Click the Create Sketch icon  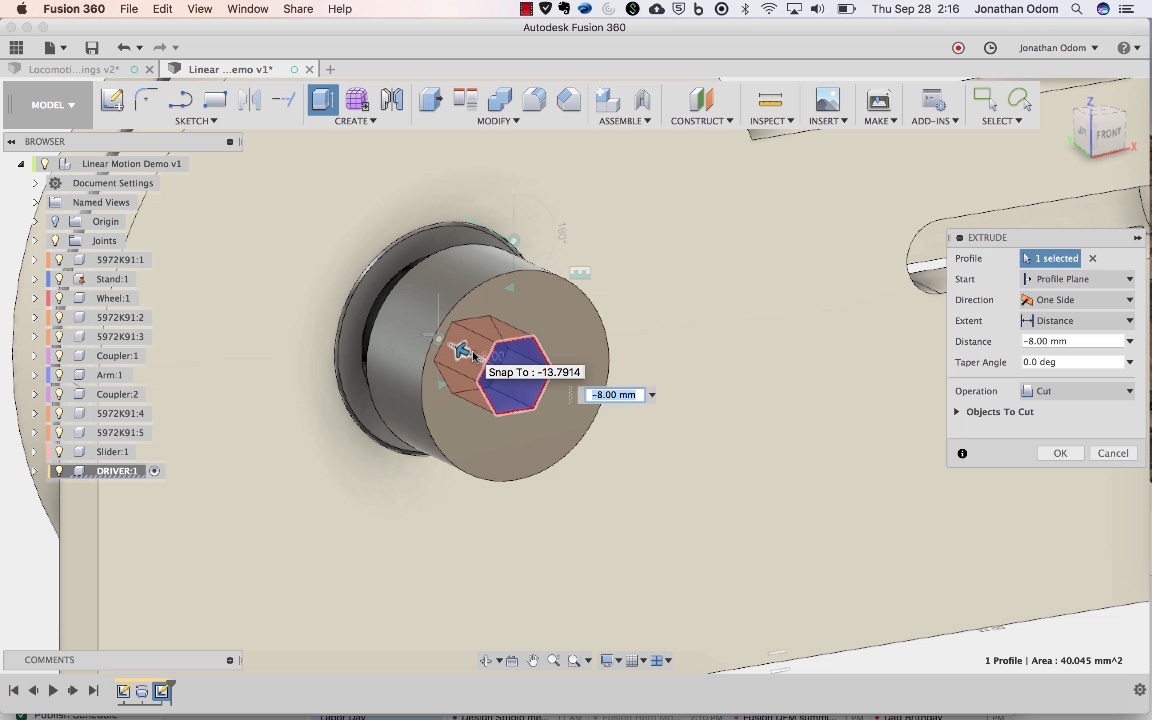[x=112, y=100]
